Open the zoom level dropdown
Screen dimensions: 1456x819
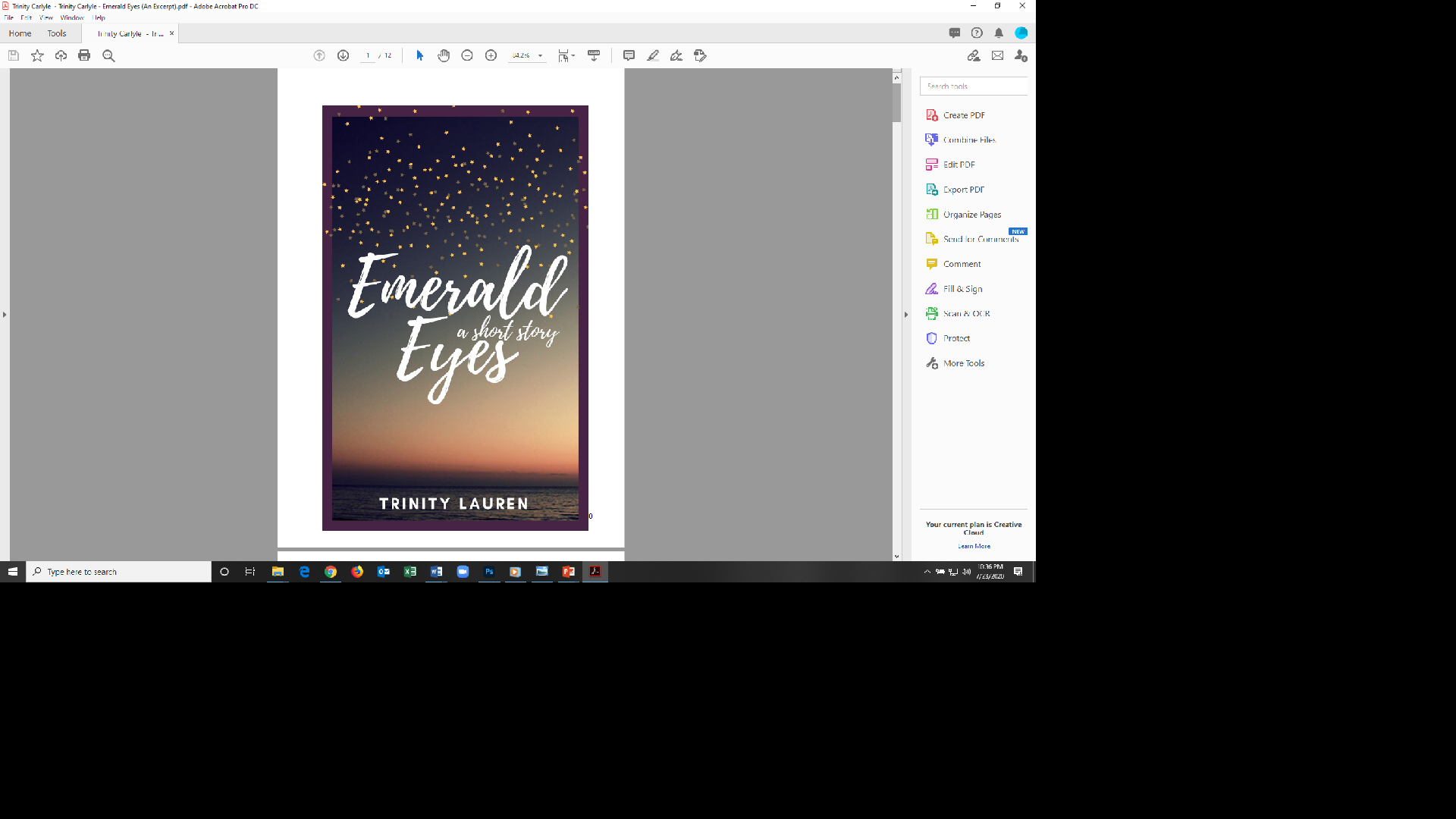pos(540,55)
